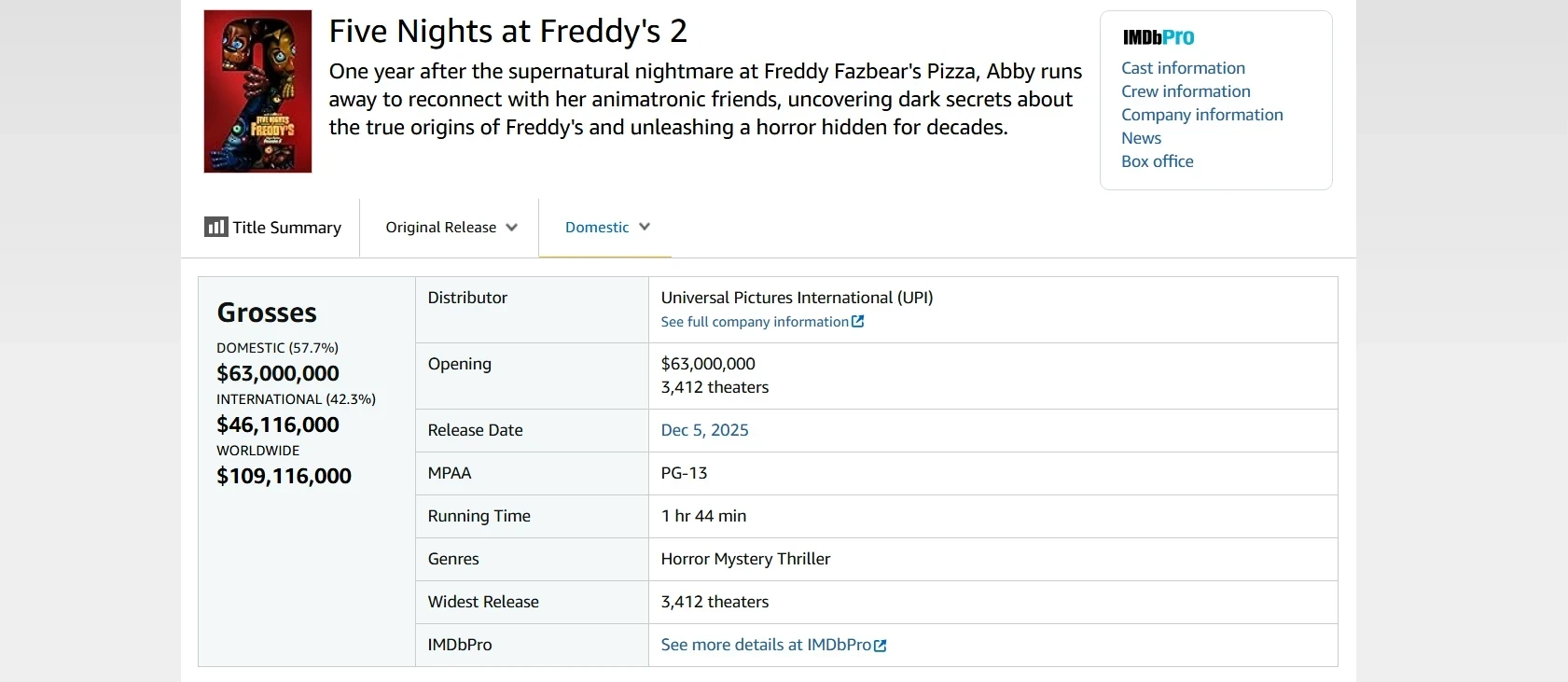Click external link icon beside IMDbPro details
Screen dimensions: 1568x682
pyautogui.click(x=881, y=646)
